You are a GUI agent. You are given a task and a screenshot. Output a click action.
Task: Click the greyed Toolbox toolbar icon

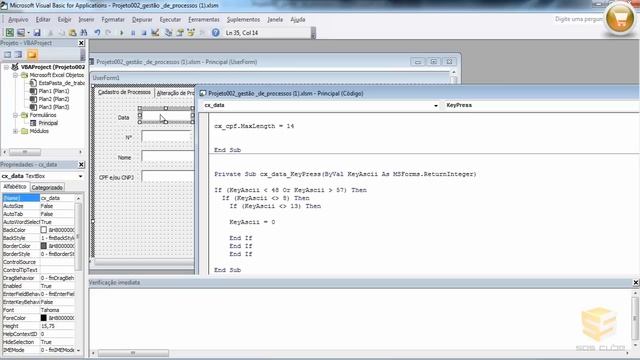(202, 33)
